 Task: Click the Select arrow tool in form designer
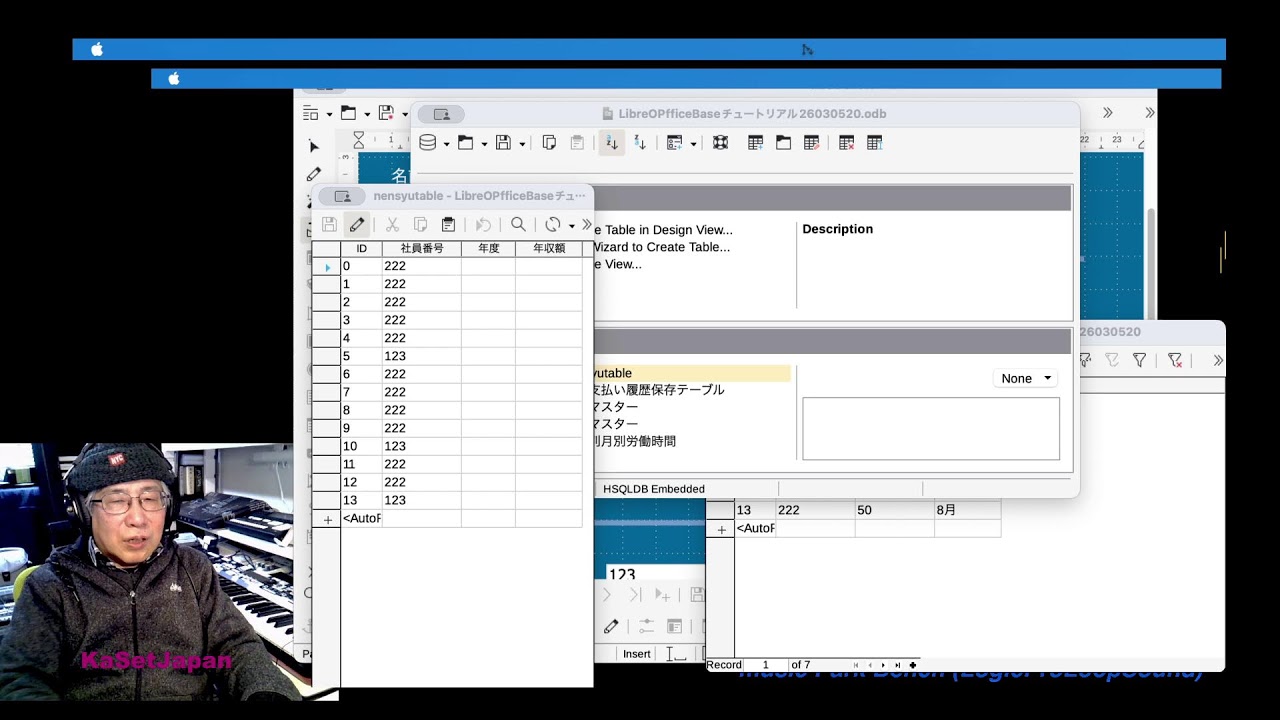click(x=314, y=146)
